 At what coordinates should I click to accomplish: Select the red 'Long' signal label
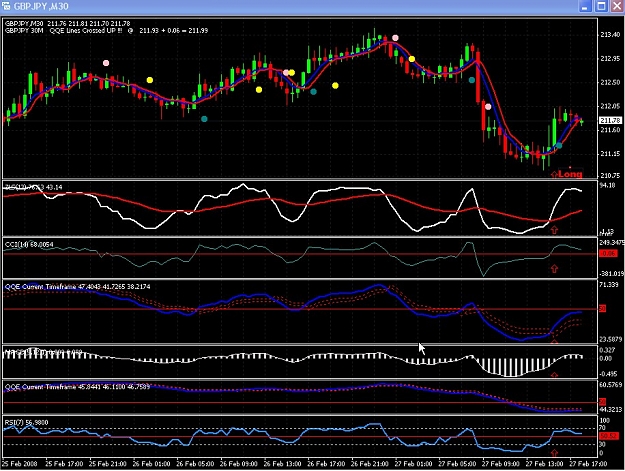pos(570,174)
